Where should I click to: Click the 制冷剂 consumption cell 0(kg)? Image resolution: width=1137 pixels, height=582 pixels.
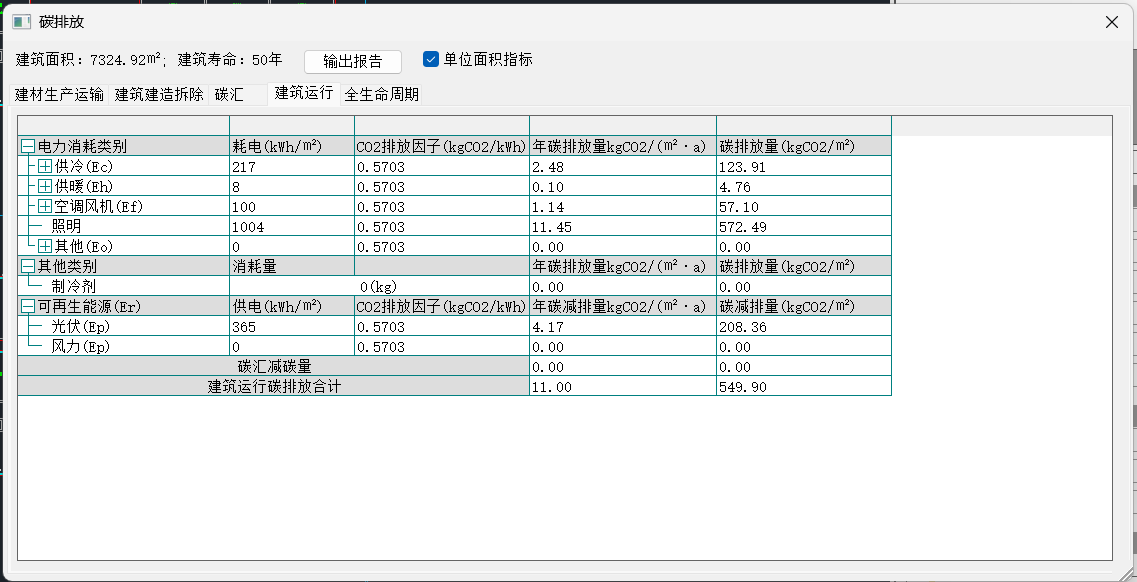coord(378,287)
